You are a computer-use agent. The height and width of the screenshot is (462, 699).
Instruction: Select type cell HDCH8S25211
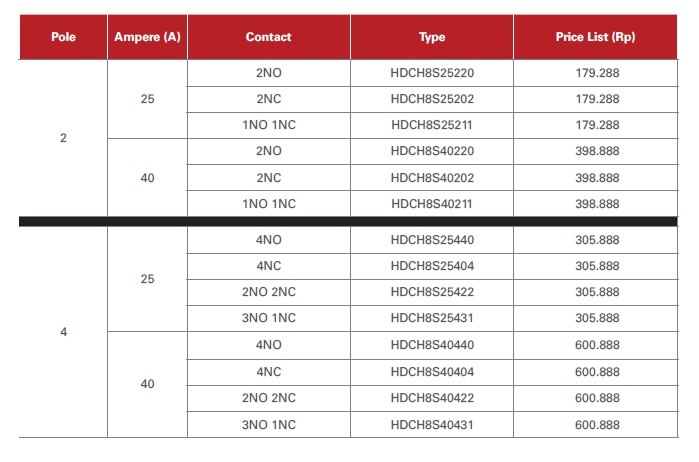point(432,125)
